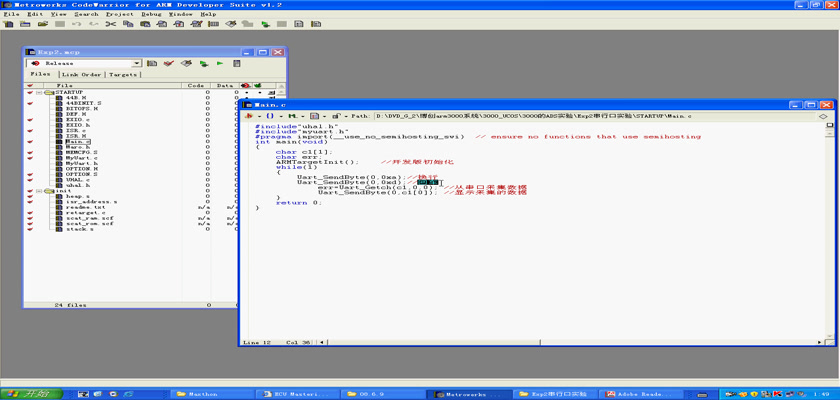Image resolution: width=840 pixels, height=400 pixels.
Task: Switch to ECU Master taskbar button
Action: [296, 394]
